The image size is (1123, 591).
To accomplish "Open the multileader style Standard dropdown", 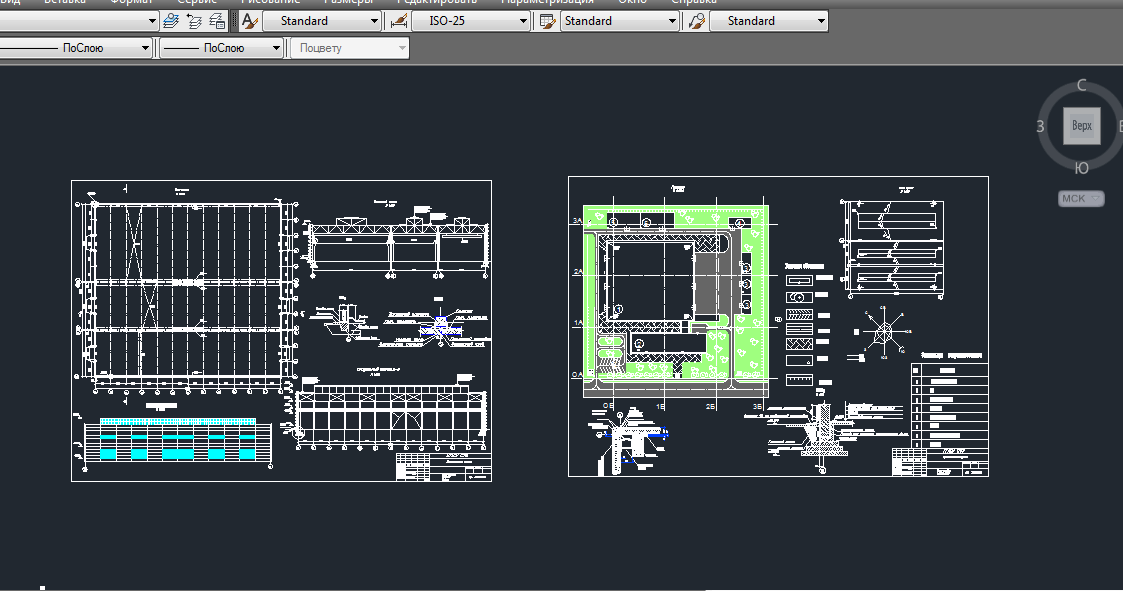I will coord(768,21).
